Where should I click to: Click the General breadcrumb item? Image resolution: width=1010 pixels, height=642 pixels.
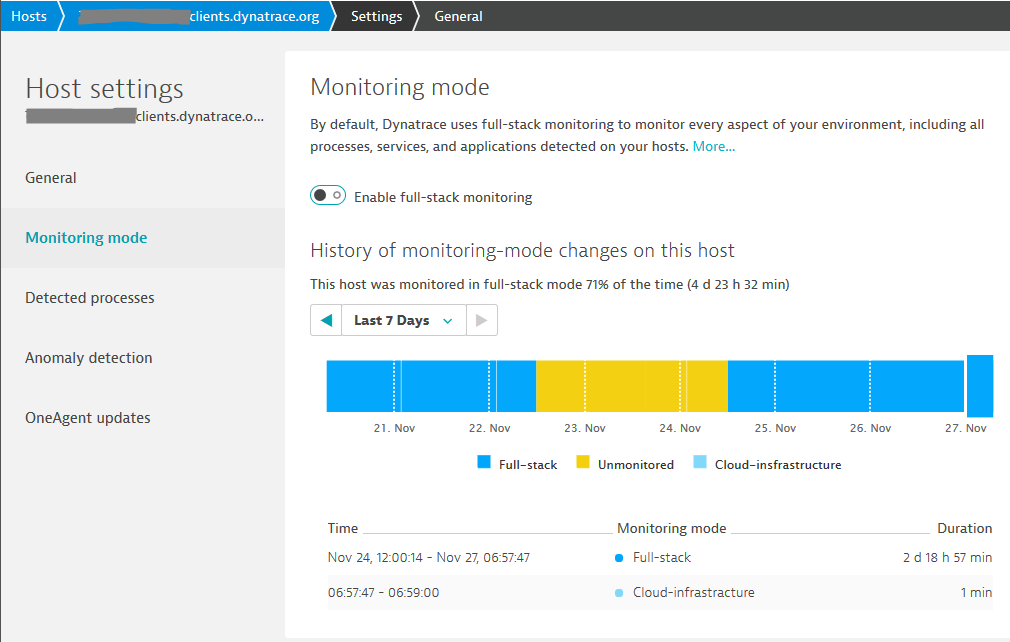[x=458, y=16]
